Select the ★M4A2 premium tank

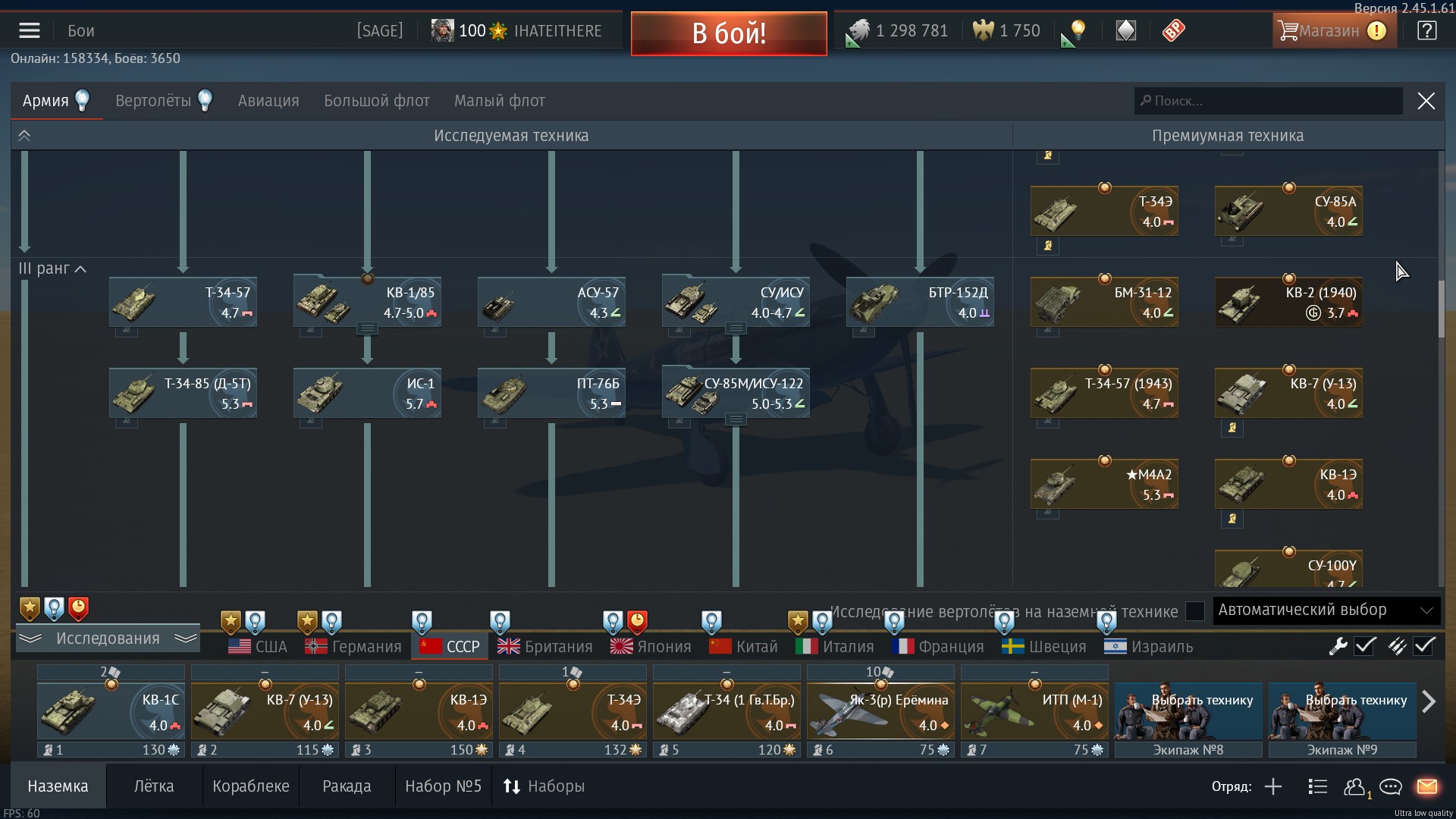pyautogui.click(x=1104, y=484)
